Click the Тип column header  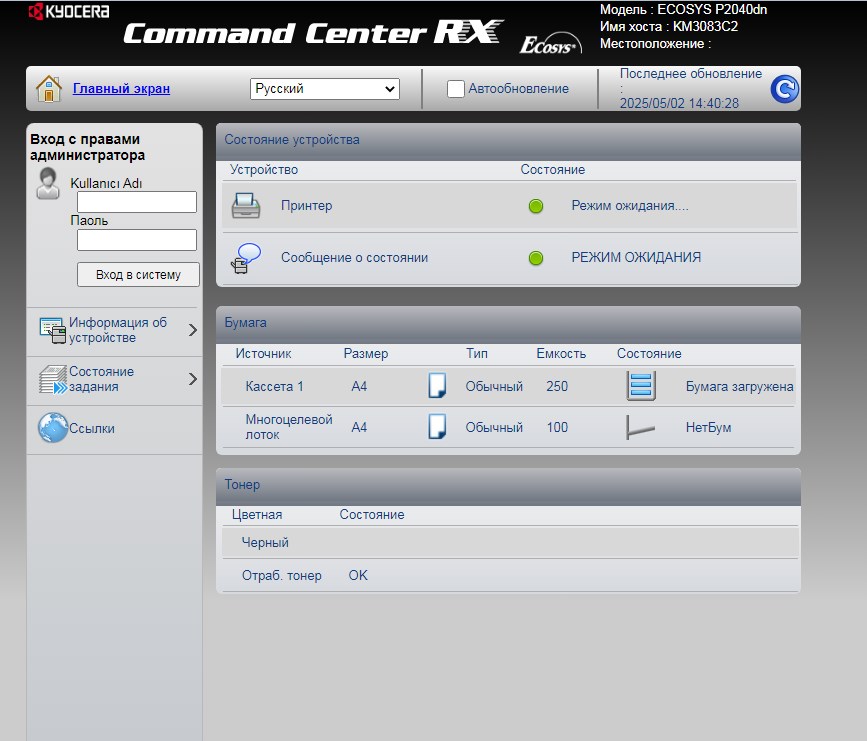pos(477,354)
